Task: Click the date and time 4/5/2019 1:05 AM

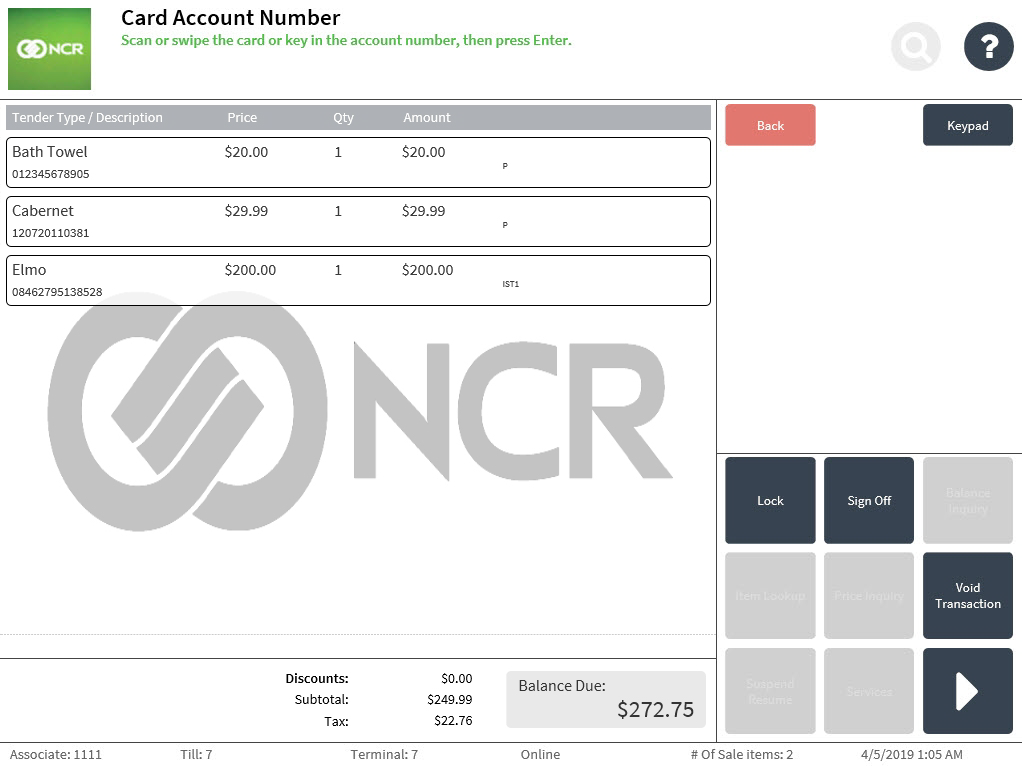Action: [x=911, y=754]
